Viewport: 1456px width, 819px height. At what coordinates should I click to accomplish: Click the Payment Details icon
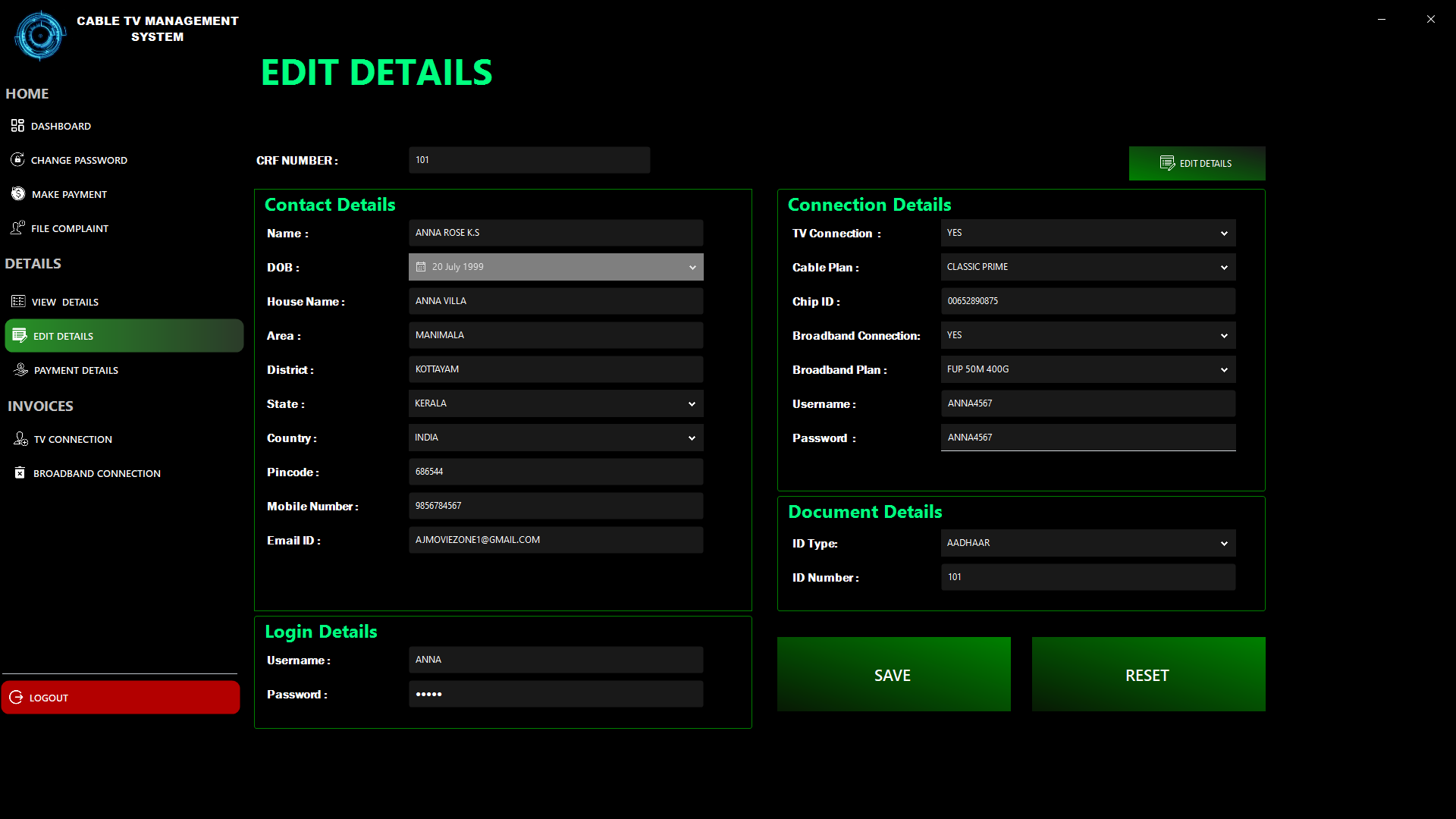coord(19,370)
